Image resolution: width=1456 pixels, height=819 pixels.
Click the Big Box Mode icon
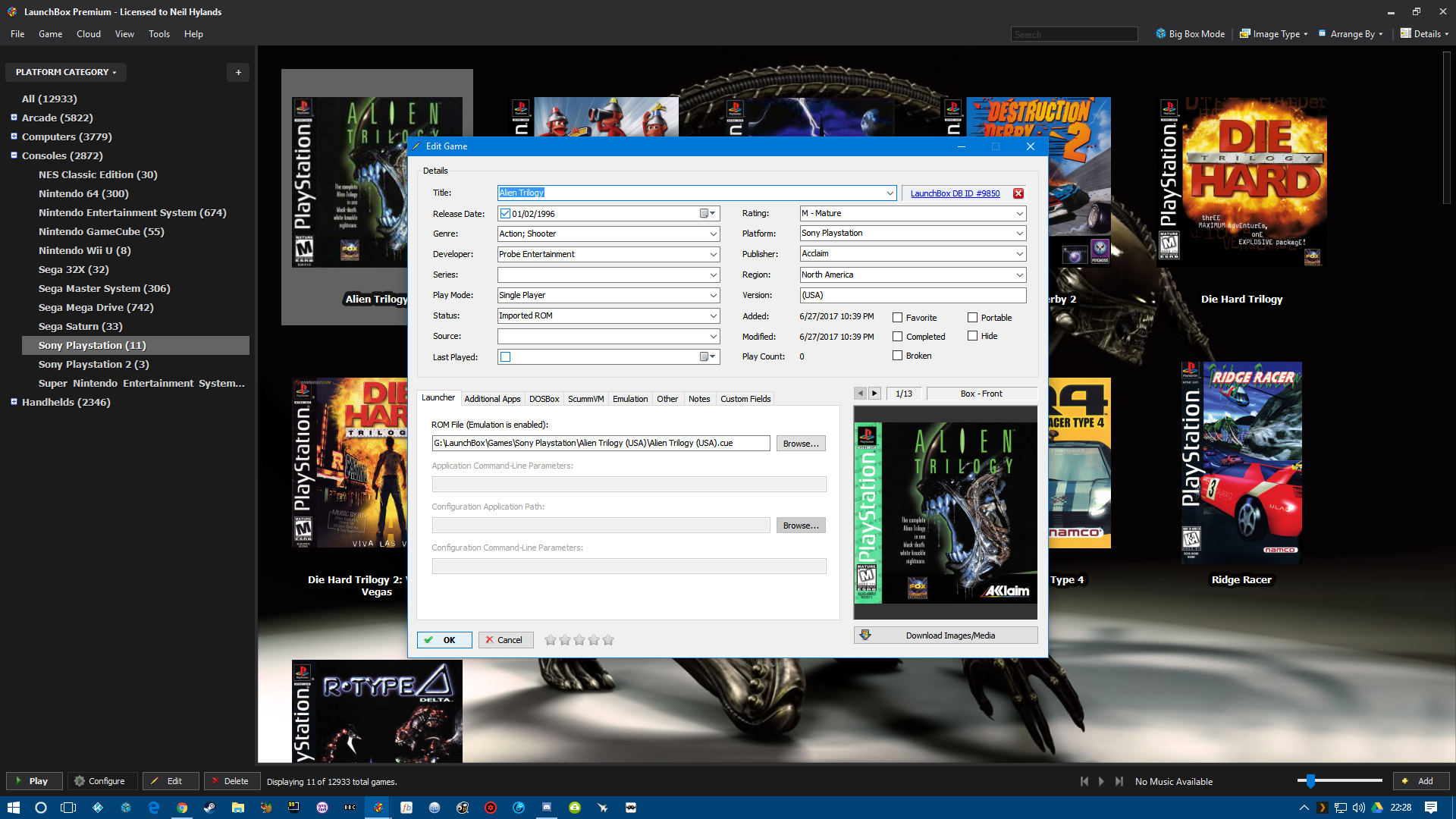[x=1160, y=34]
